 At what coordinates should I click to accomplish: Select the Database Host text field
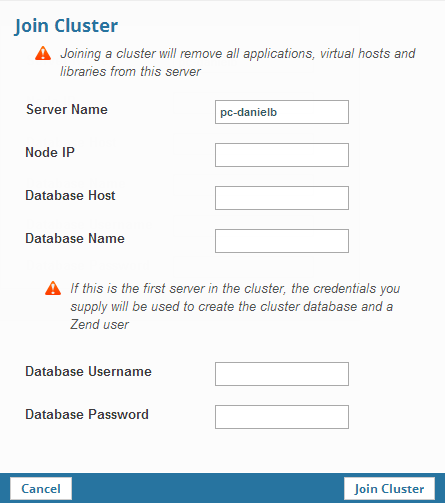(x=282, y=198)
